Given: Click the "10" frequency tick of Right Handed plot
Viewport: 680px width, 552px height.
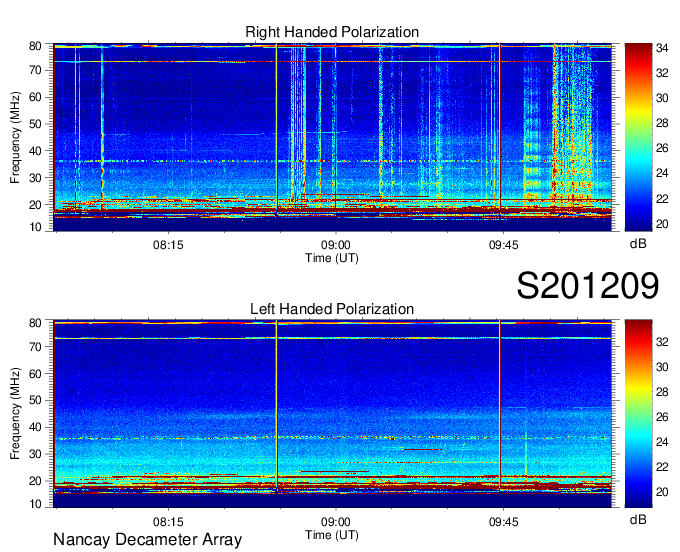Looking at the screenshot, I should pyautogui.click(x=35, y=227).
